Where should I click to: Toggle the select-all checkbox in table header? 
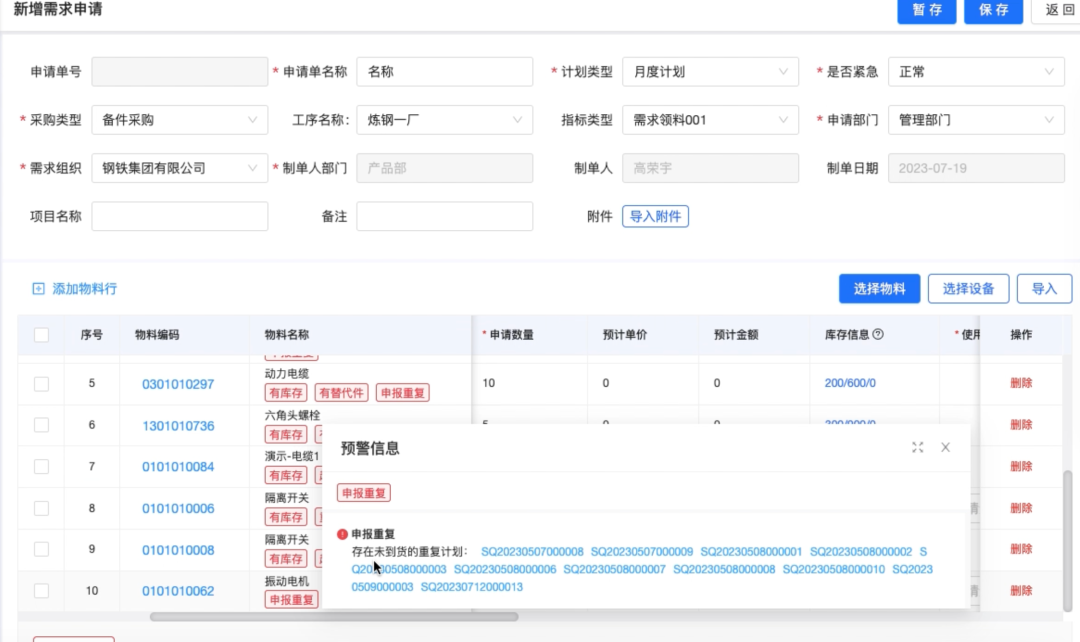(41, 334)
